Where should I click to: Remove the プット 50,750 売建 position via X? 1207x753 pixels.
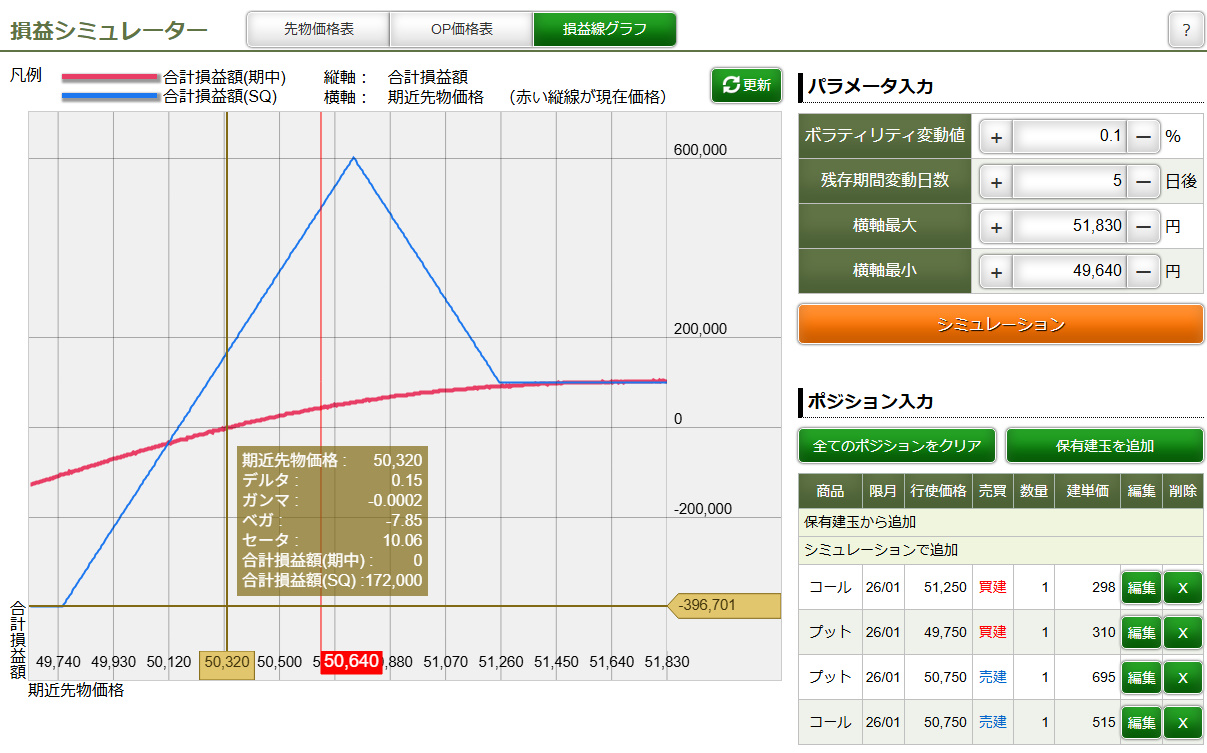click(x=1182, y=677)
